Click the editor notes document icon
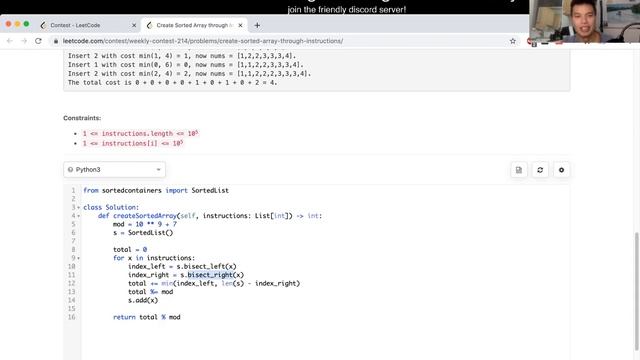Viewport: 640px width, 360px height. coord(519,170)
